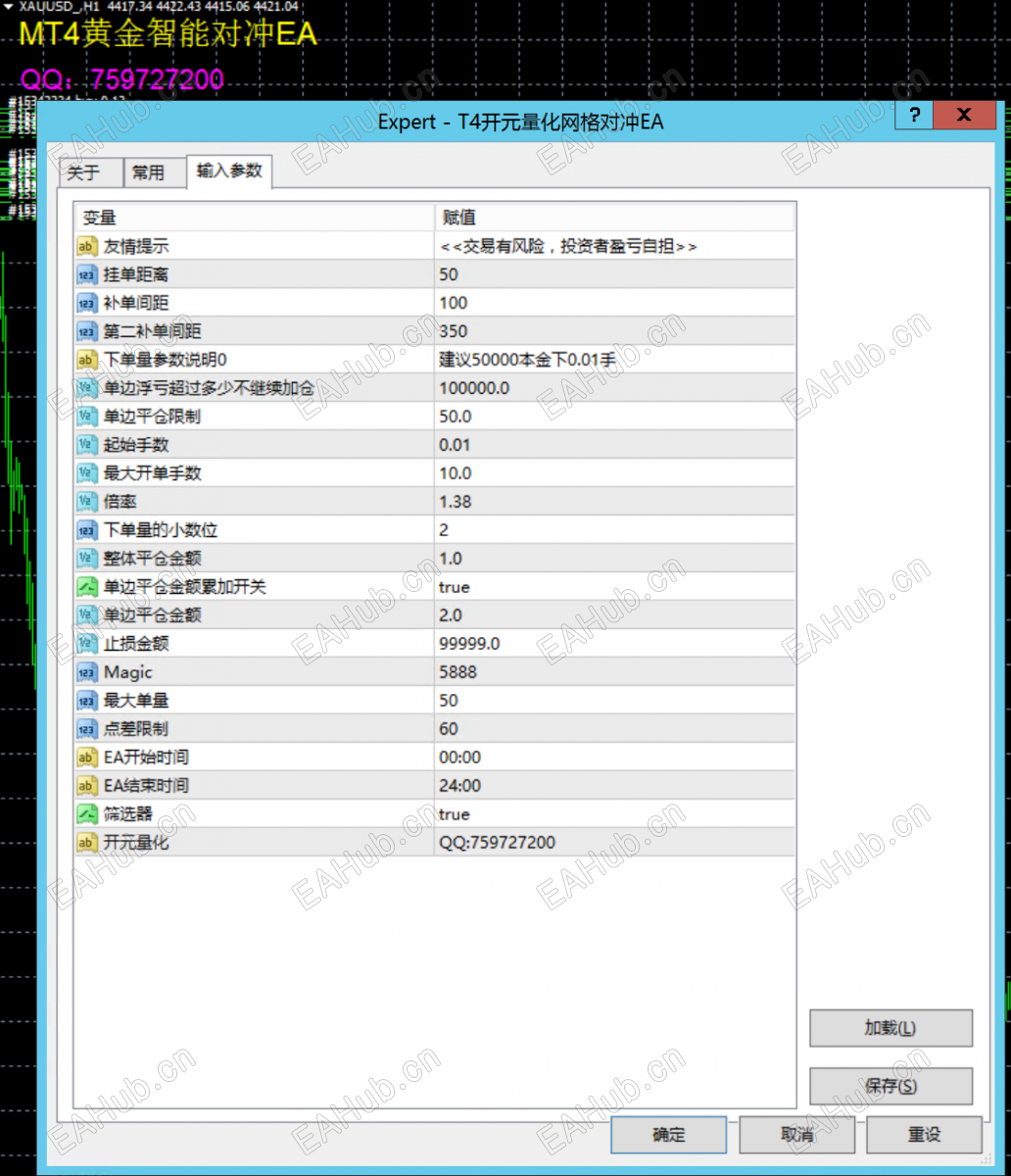Edit the Magic value 5888

click(614, 672)
